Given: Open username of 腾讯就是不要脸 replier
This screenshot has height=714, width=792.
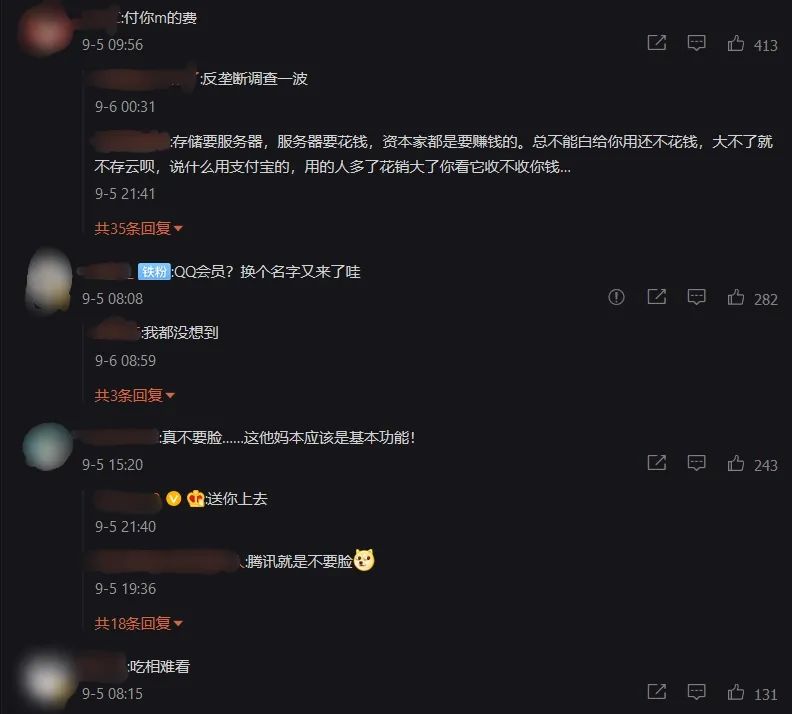Looking at the screenshot, I should [x=165, y=562].
